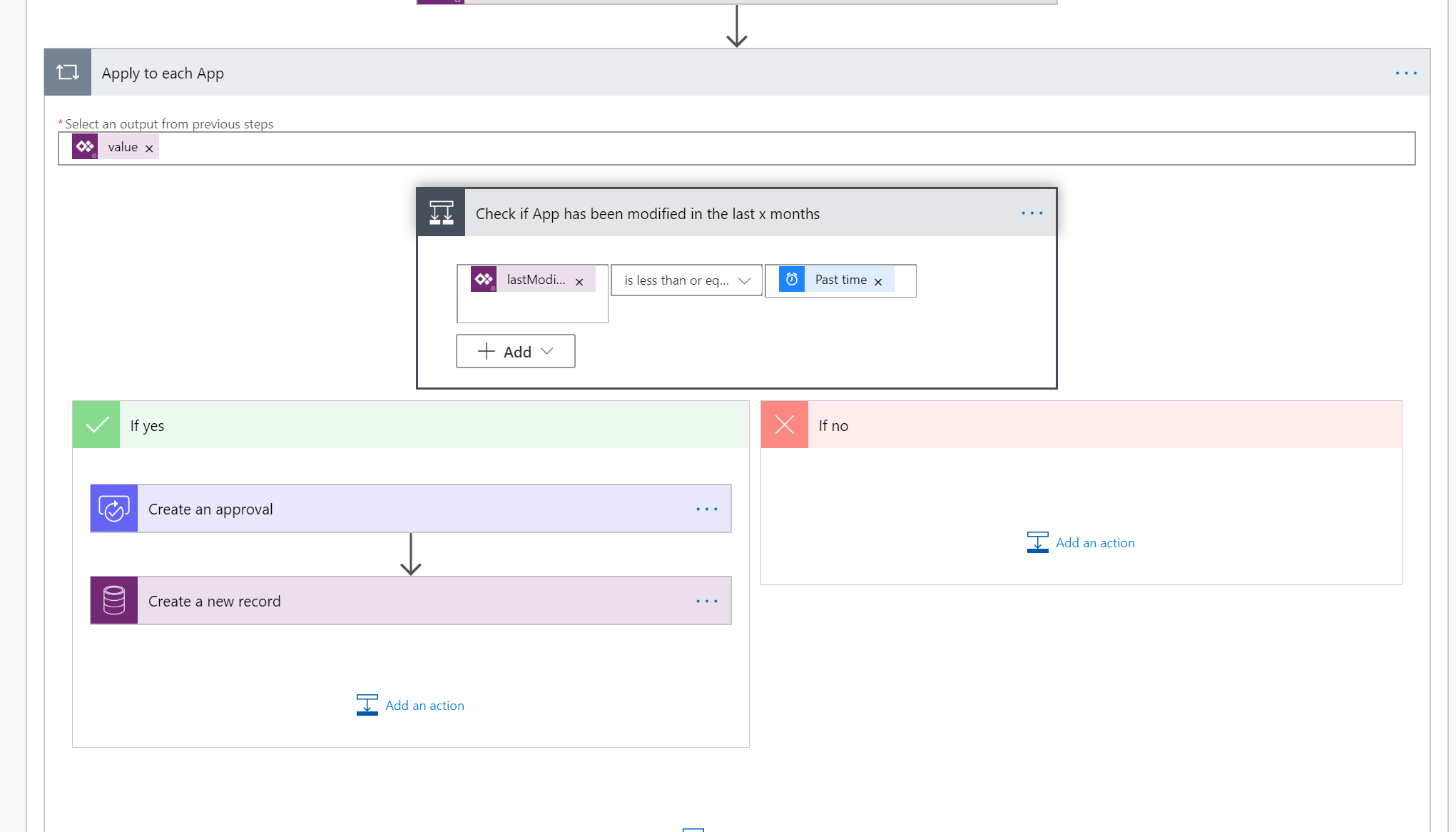Click Add an action link in If yes branch
Viewport: 1456px width, 832px height.
point(424,705)
